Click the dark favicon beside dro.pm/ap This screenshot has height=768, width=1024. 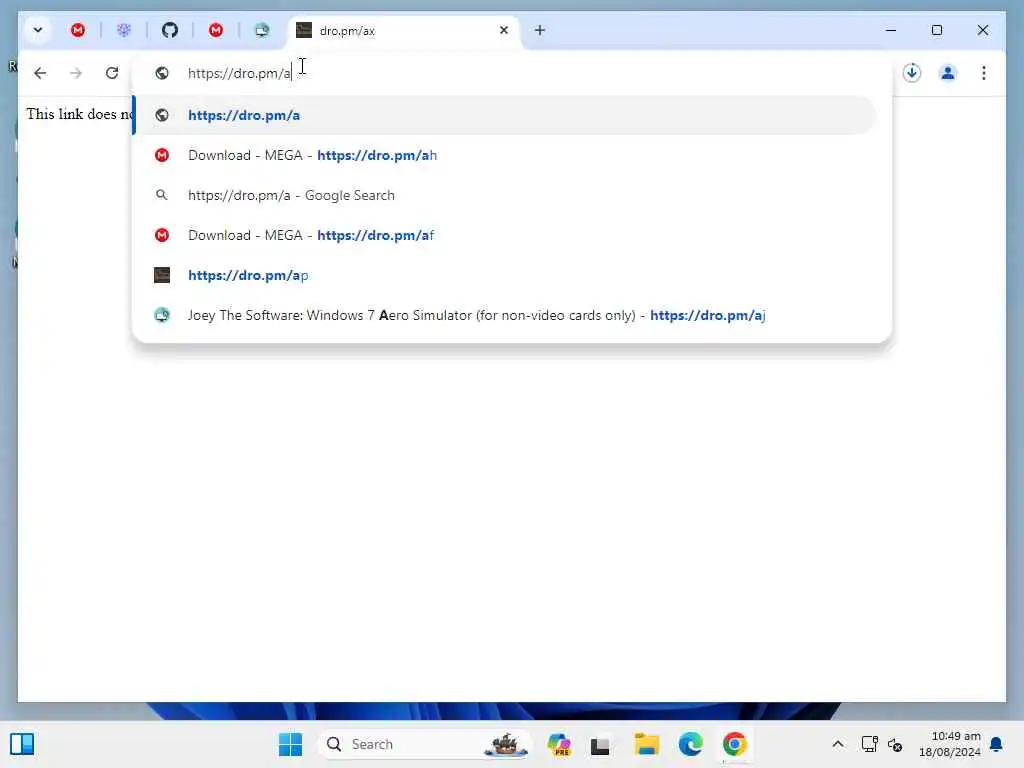click(162, 275)
